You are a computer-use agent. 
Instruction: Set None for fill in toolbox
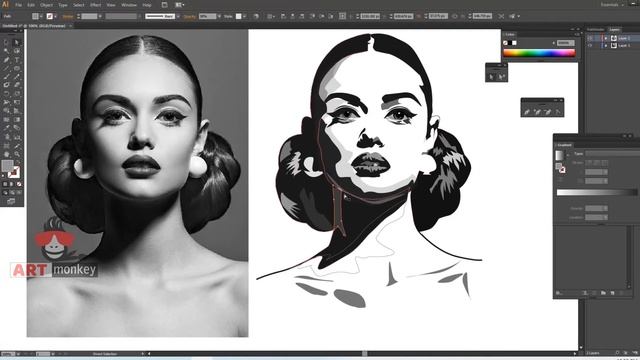[18, 184]
